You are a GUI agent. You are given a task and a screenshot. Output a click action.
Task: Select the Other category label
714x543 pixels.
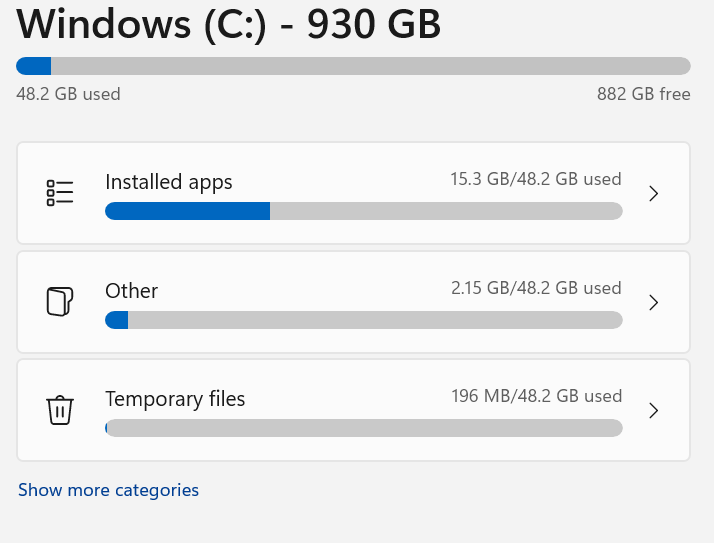click(131, 291)
